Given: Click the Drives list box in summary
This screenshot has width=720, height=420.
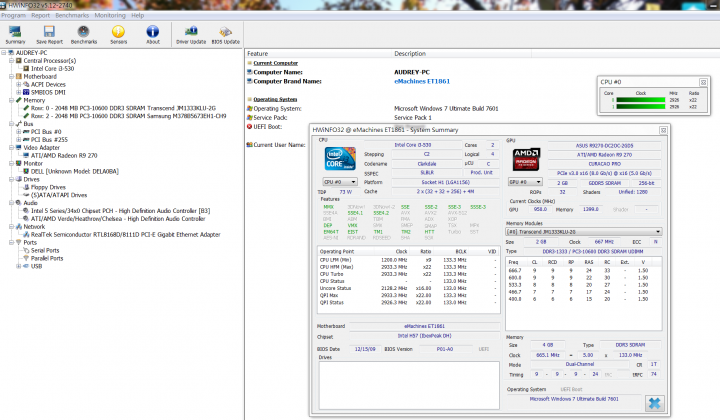Looking at the screenshot, I should point(409,385).
